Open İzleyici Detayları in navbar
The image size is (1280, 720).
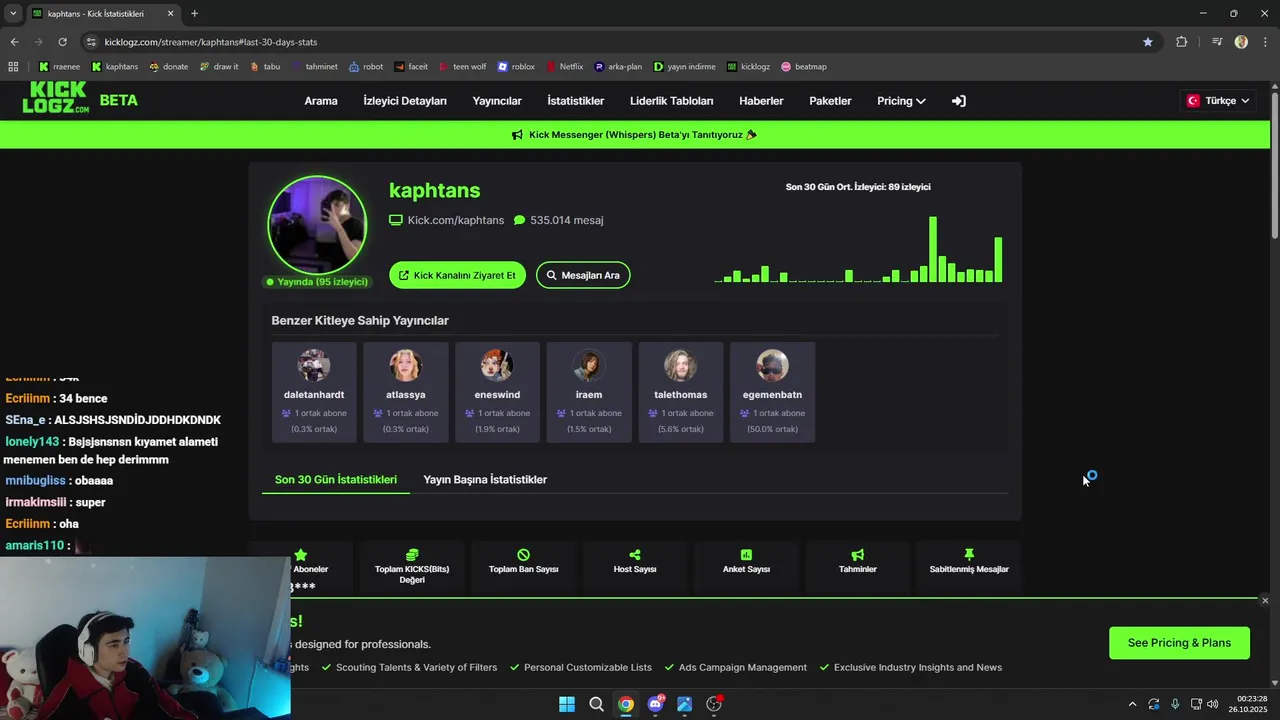(x=405, y=101)
